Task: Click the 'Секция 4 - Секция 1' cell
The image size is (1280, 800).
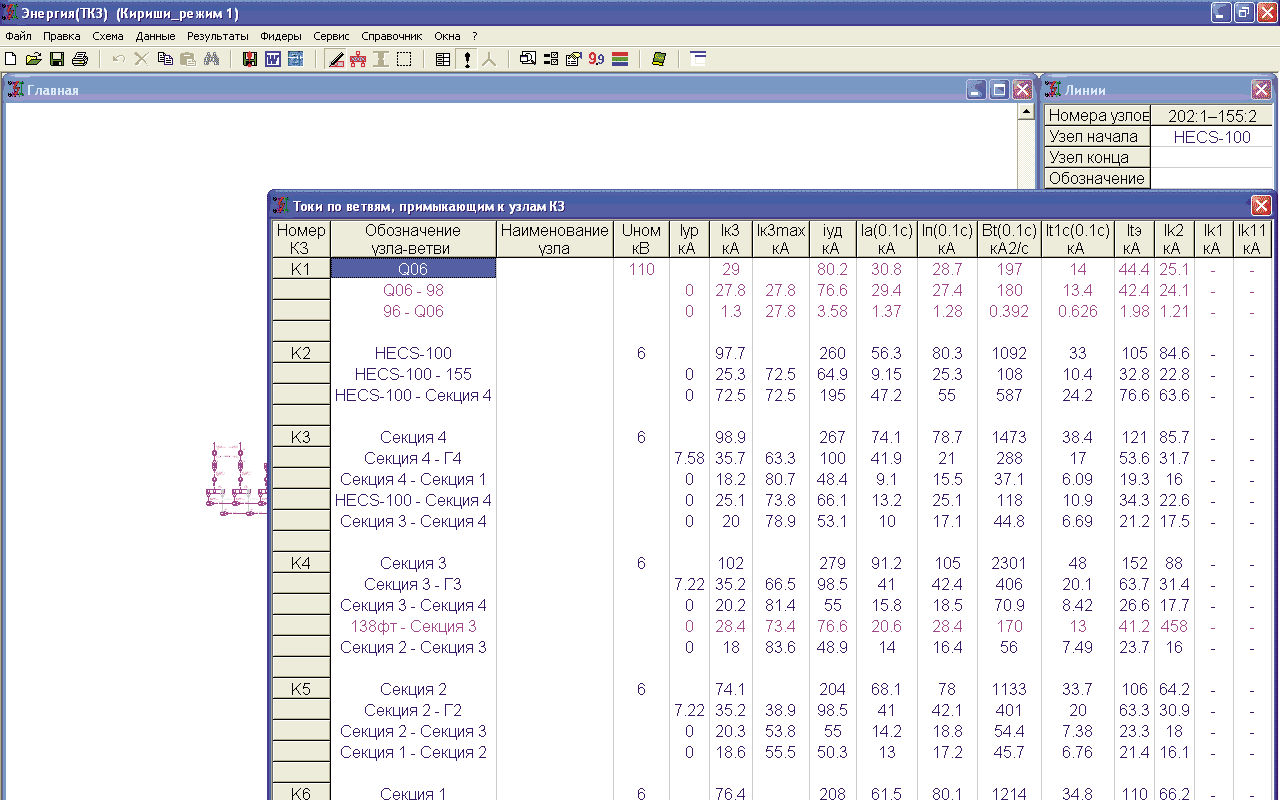Action: click(x=413, y=479)
